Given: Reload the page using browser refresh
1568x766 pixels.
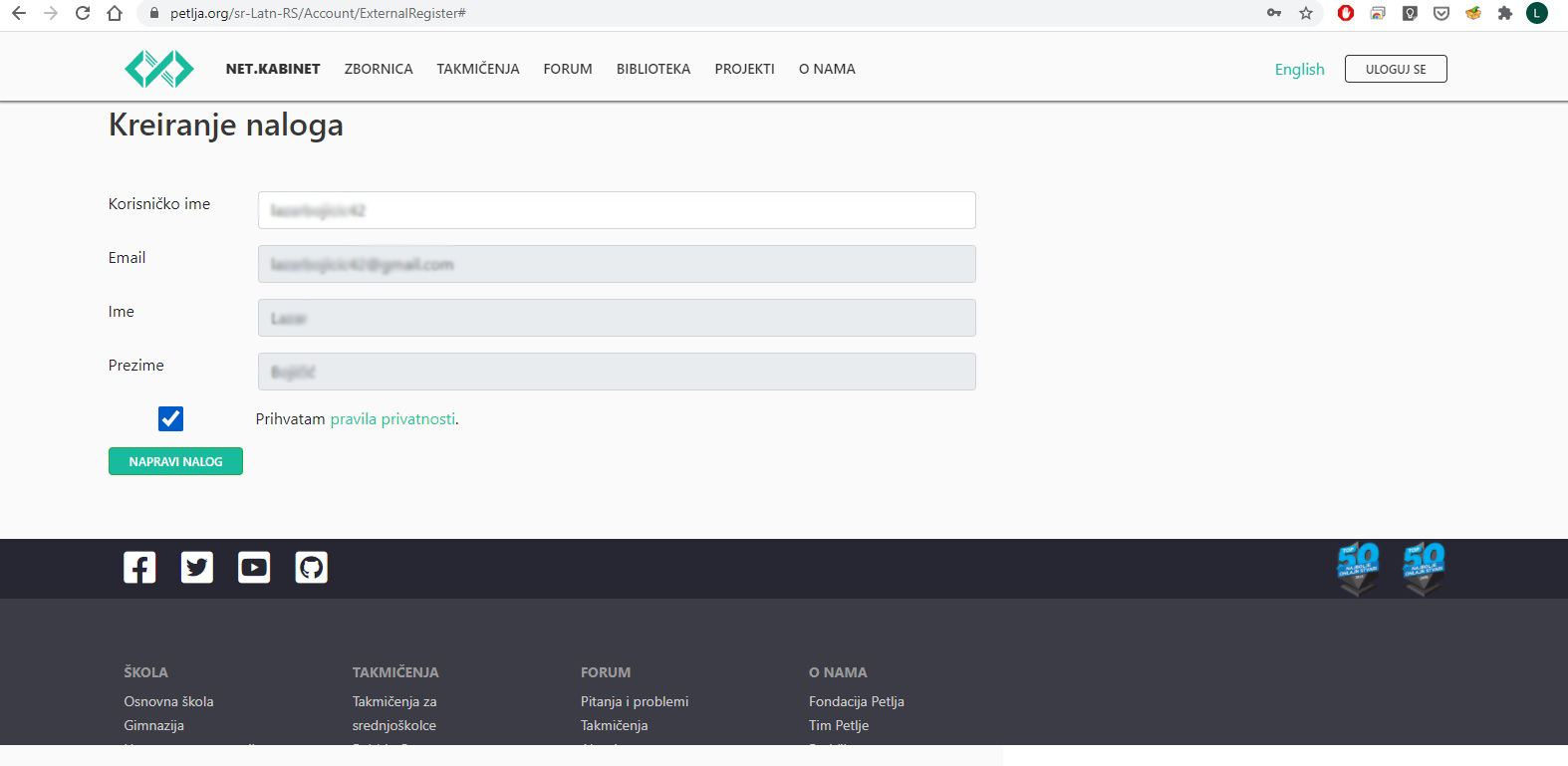Looking at the screenshot, I should [x=83, y=13].
